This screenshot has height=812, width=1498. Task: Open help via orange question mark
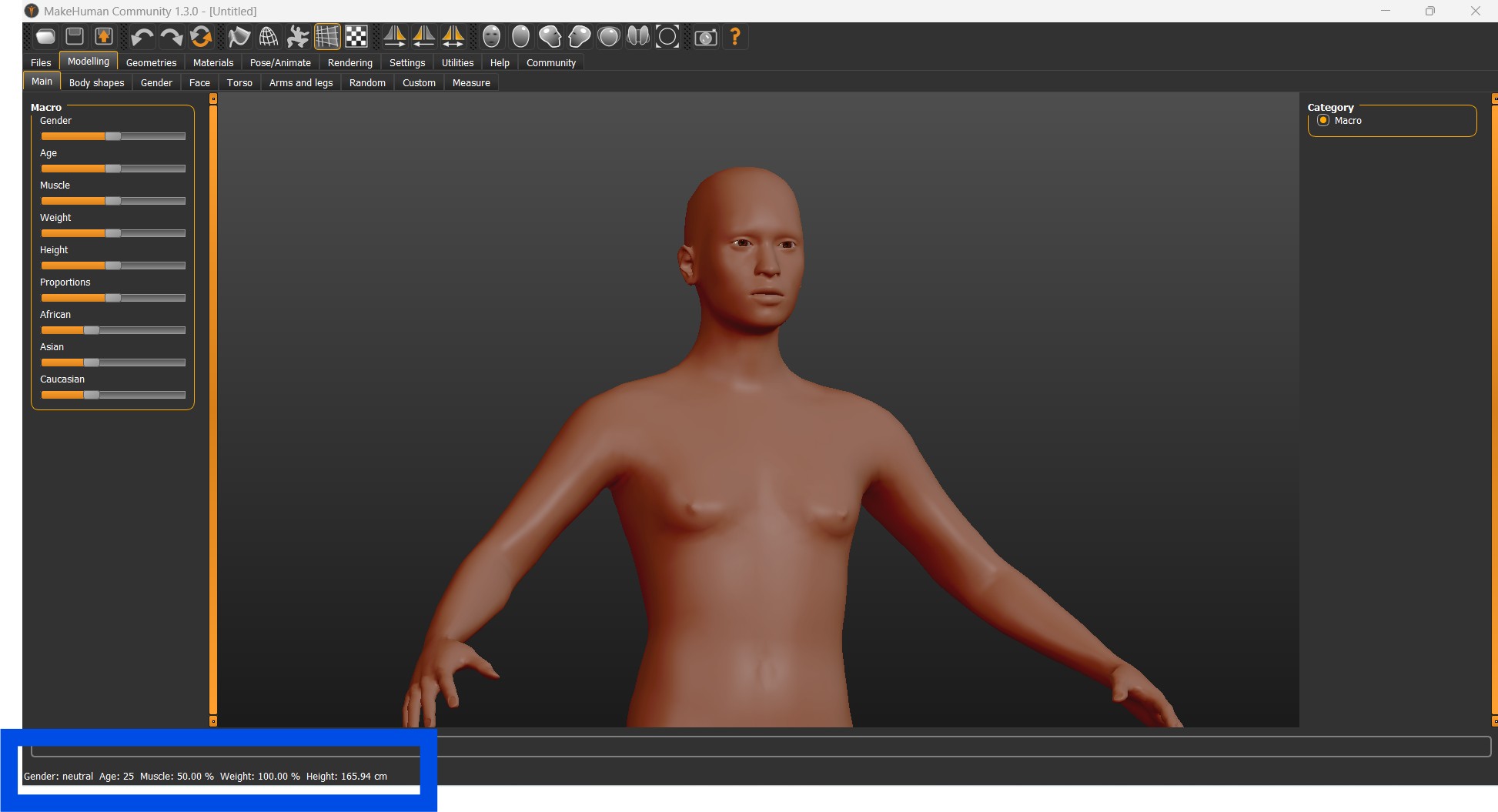(735, 36)
